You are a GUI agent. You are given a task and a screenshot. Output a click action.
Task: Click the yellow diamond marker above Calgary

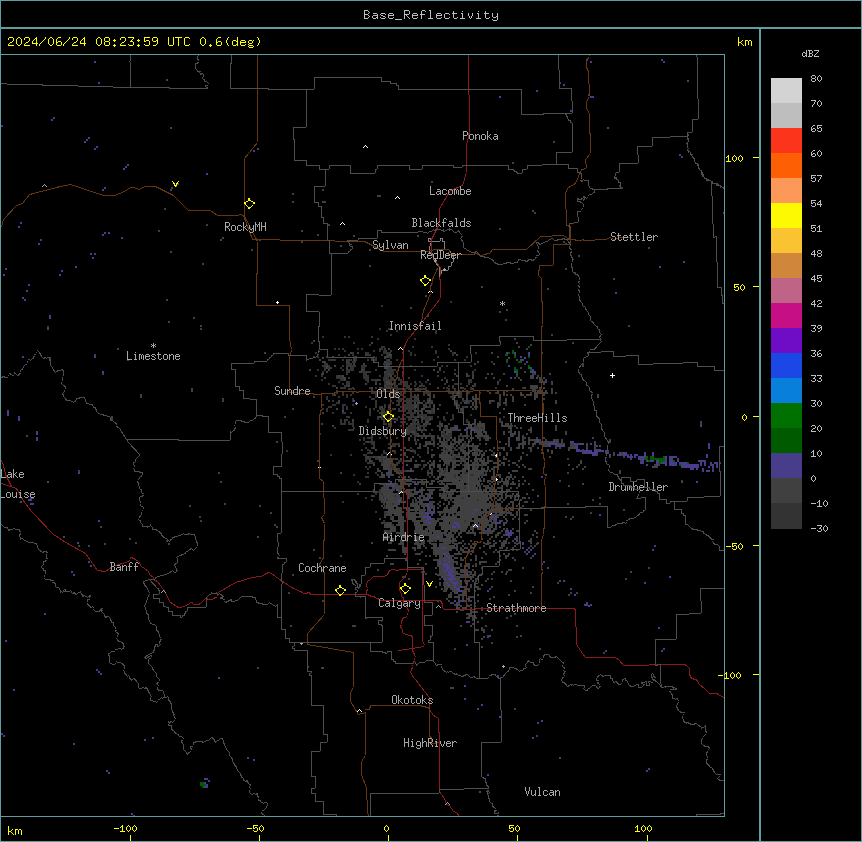tap(405, 588)
